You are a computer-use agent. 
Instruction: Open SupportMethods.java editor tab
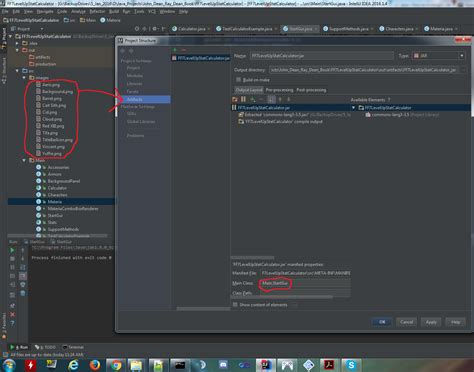pos(348,29)
